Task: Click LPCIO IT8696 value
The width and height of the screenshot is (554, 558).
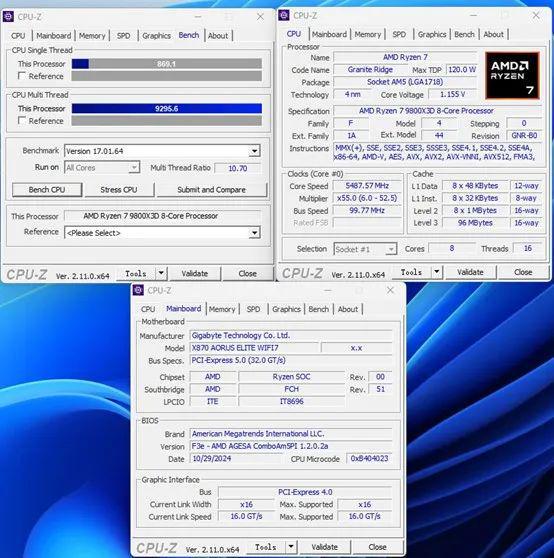Action: [x=291, y=401]
